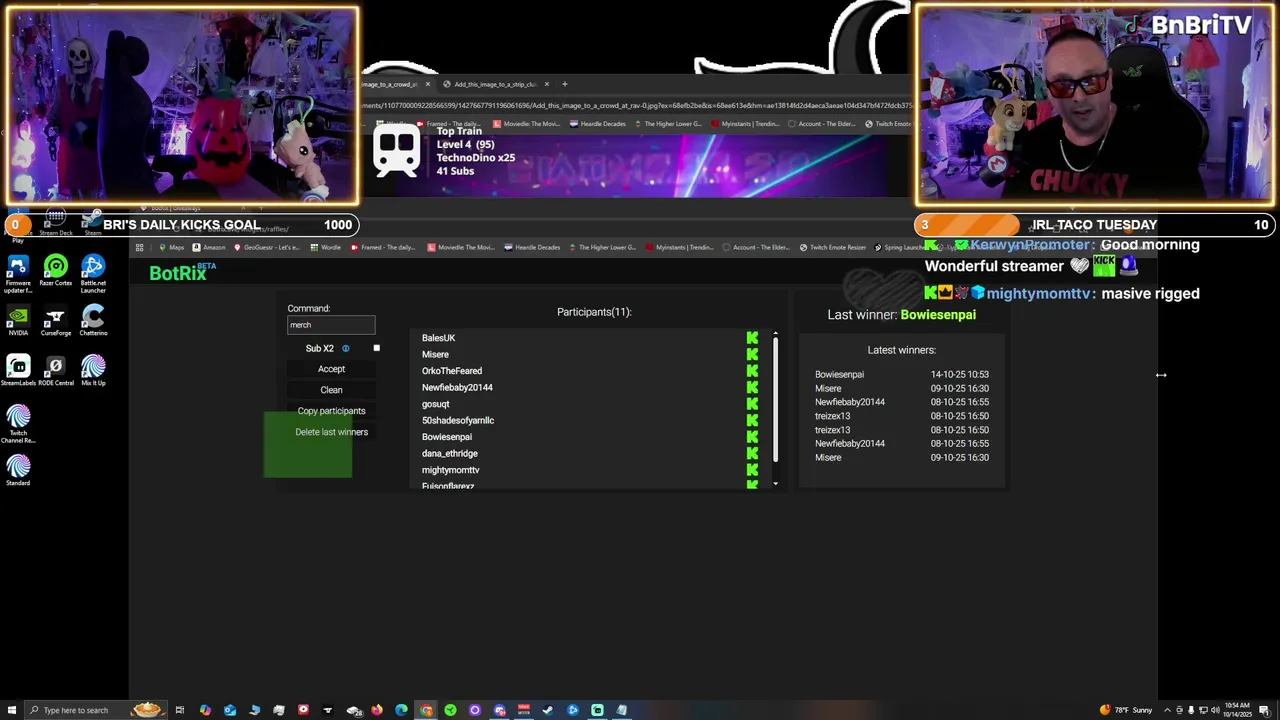Open the CurseForge desktop icon

(x=56, y=321)
